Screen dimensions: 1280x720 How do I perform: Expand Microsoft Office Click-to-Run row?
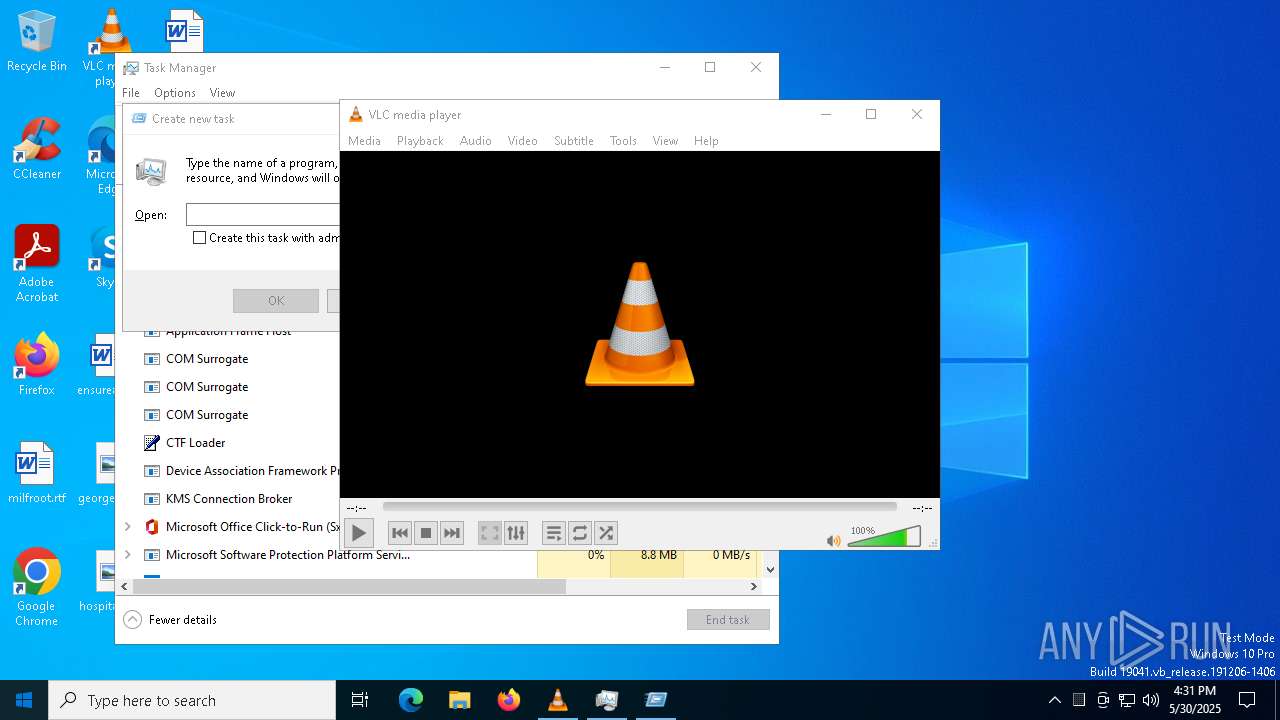pyautogui.click(x=127, y=527)
